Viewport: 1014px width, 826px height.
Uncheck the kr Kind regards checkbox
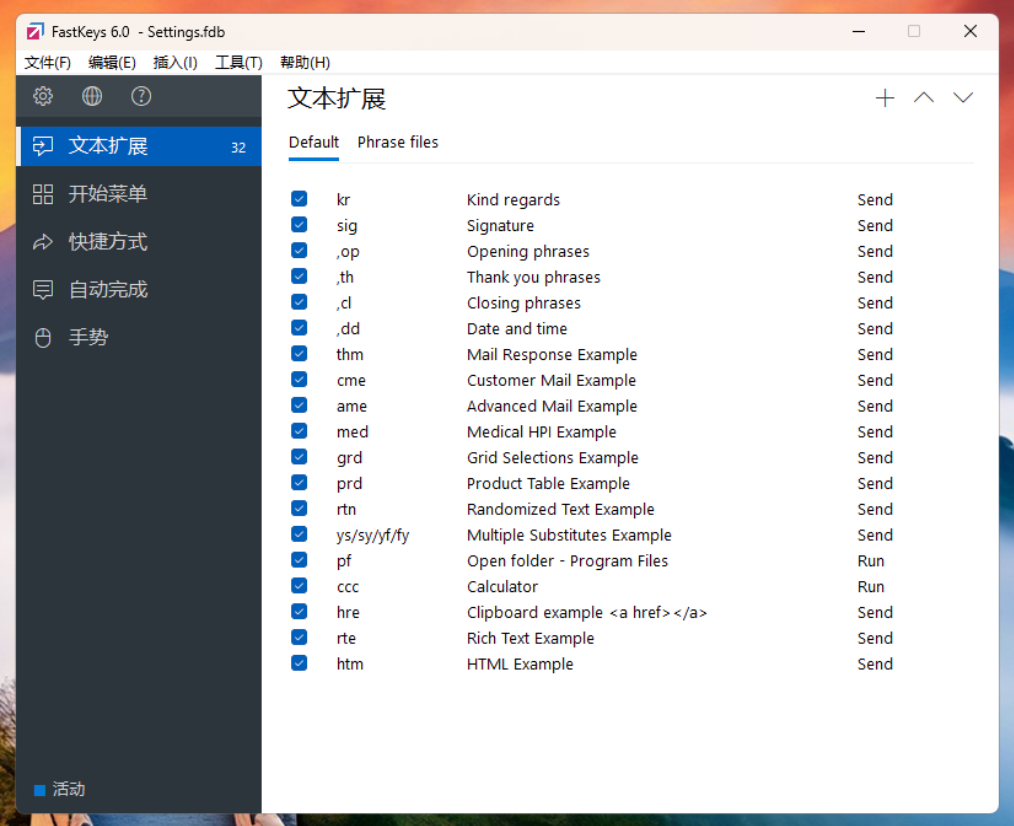point(299,199)
